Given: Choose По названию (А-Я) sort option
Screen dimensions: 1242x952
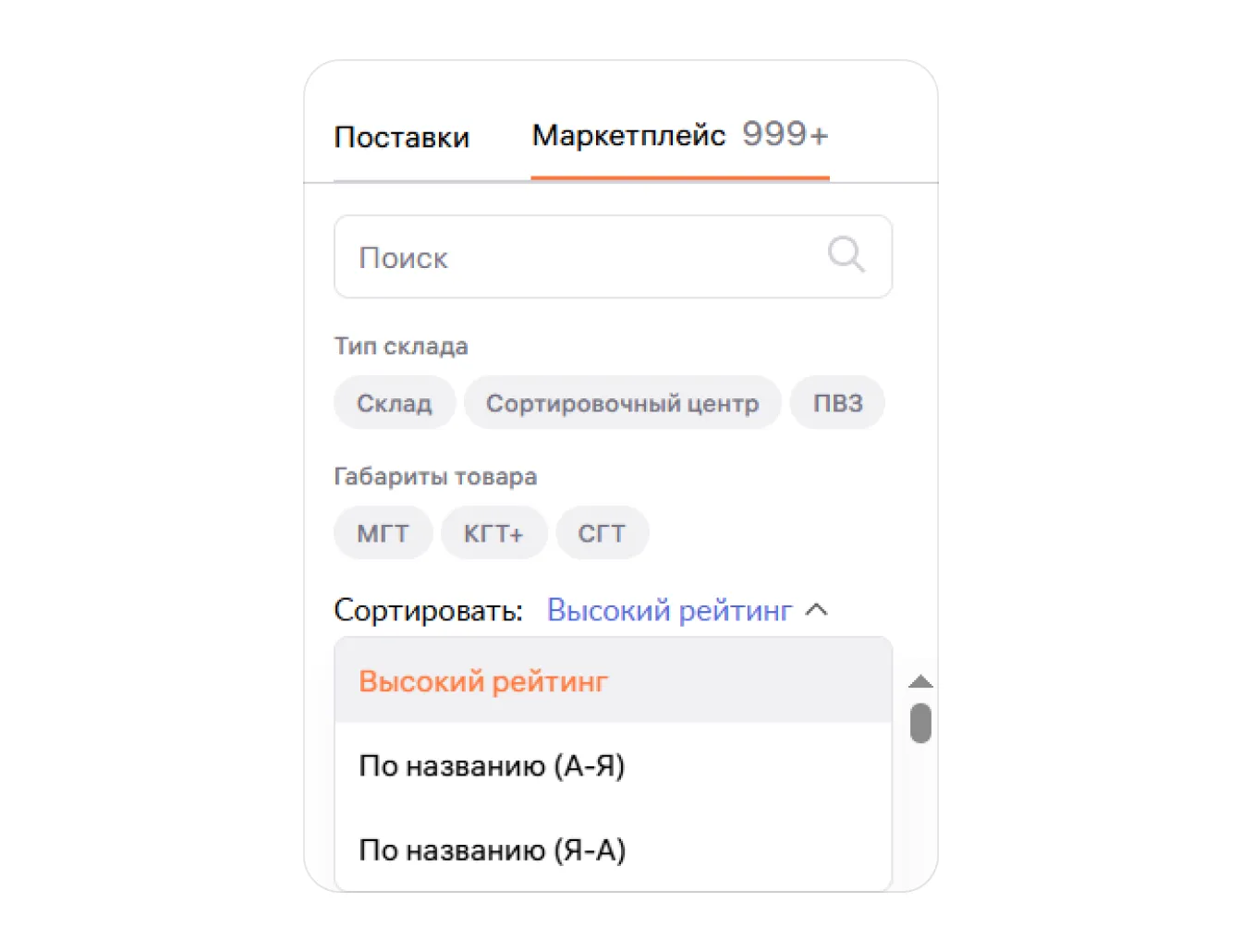Looking at the screenshot, I should point(492,765).
